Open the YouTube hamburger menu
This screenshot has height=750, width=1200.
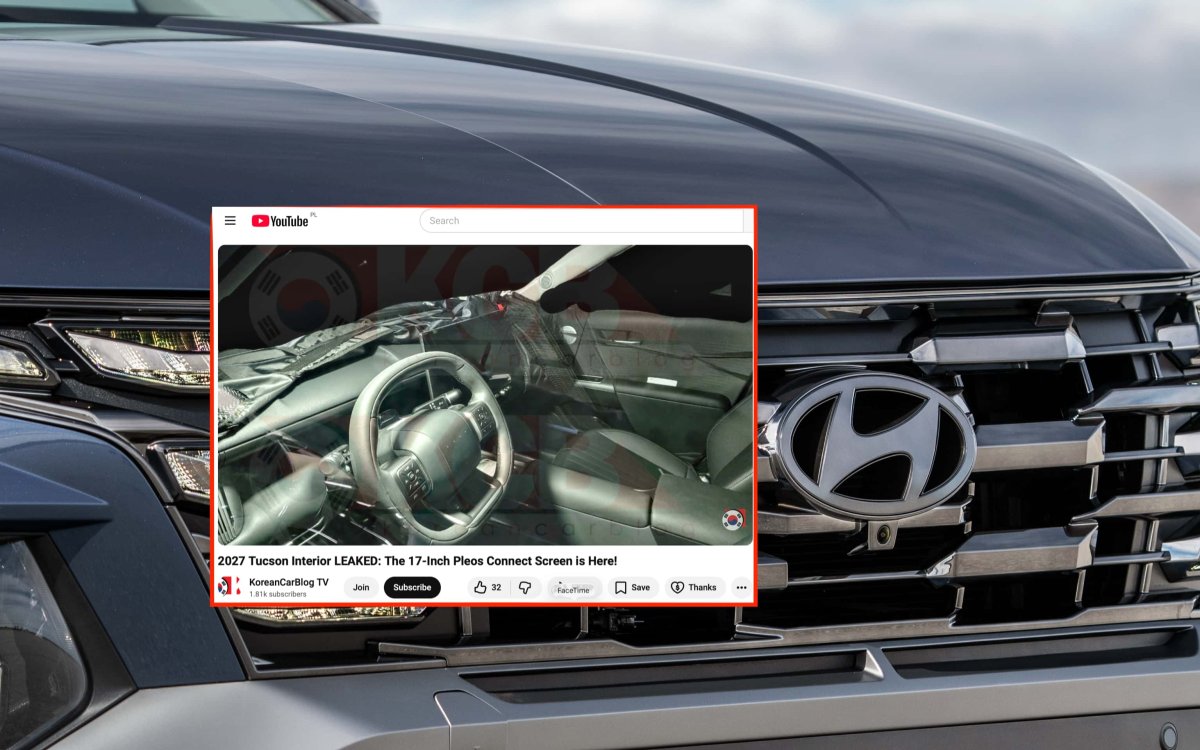click(230, 221)
